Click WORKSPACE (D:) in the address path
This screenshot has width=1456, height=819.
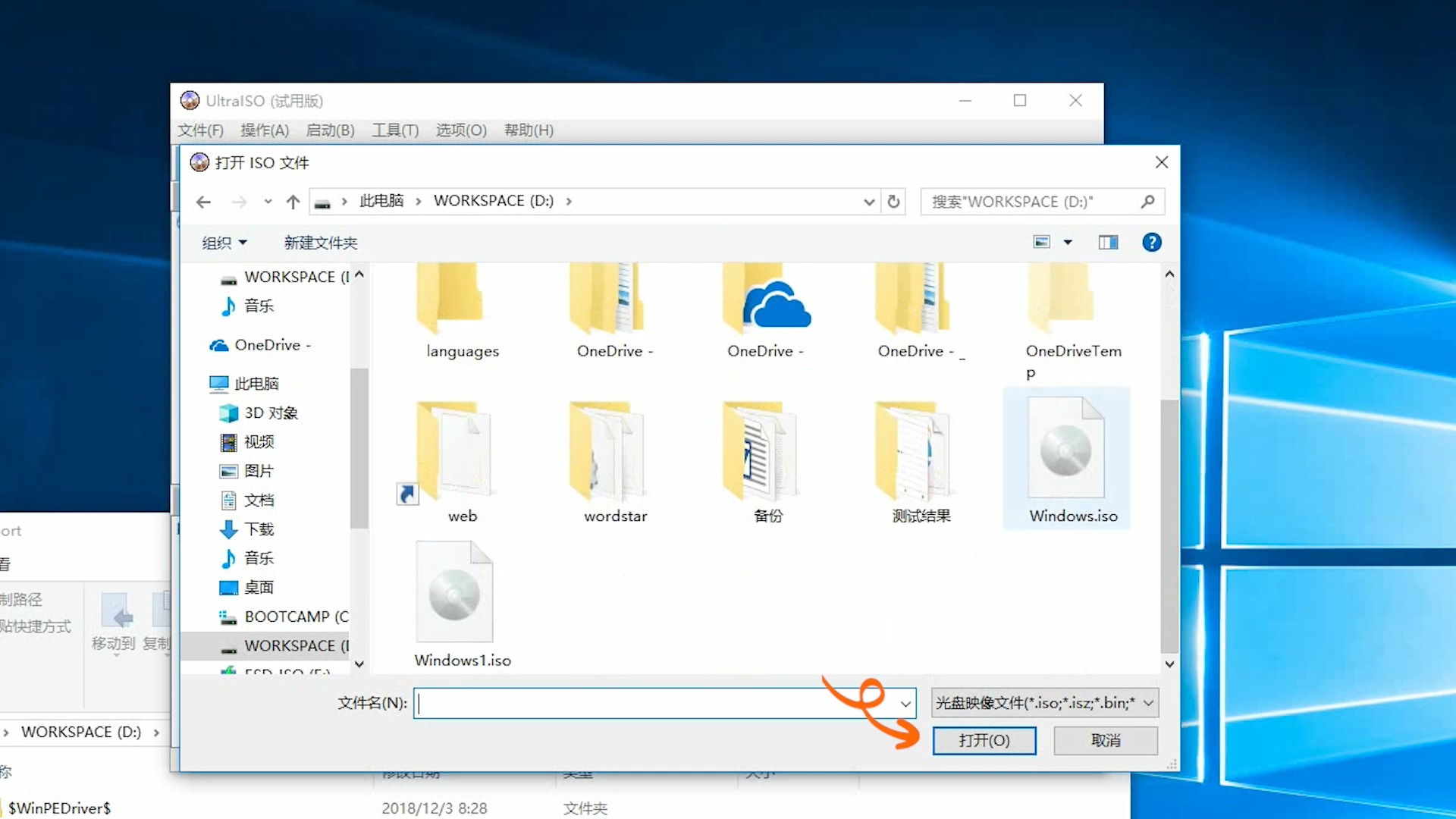494,201
